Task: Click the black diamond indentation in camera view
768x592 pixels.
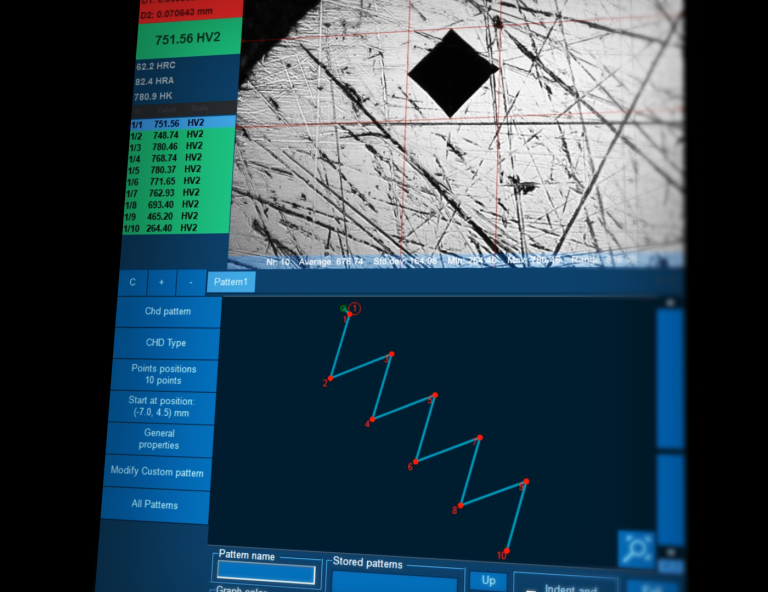Action: tap(453, 73)
